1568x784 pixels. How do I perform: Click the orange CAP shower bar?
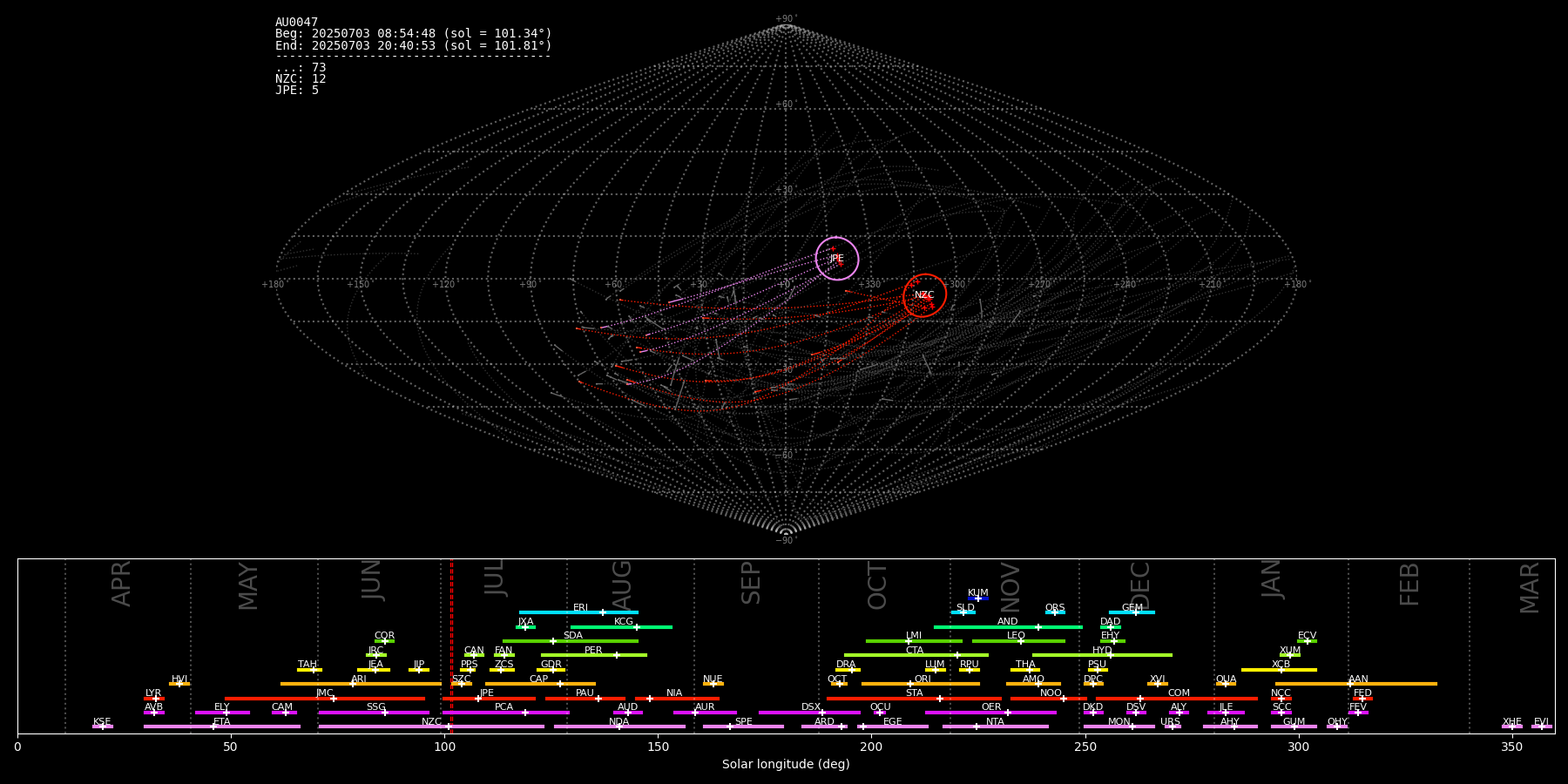(540, 684)
